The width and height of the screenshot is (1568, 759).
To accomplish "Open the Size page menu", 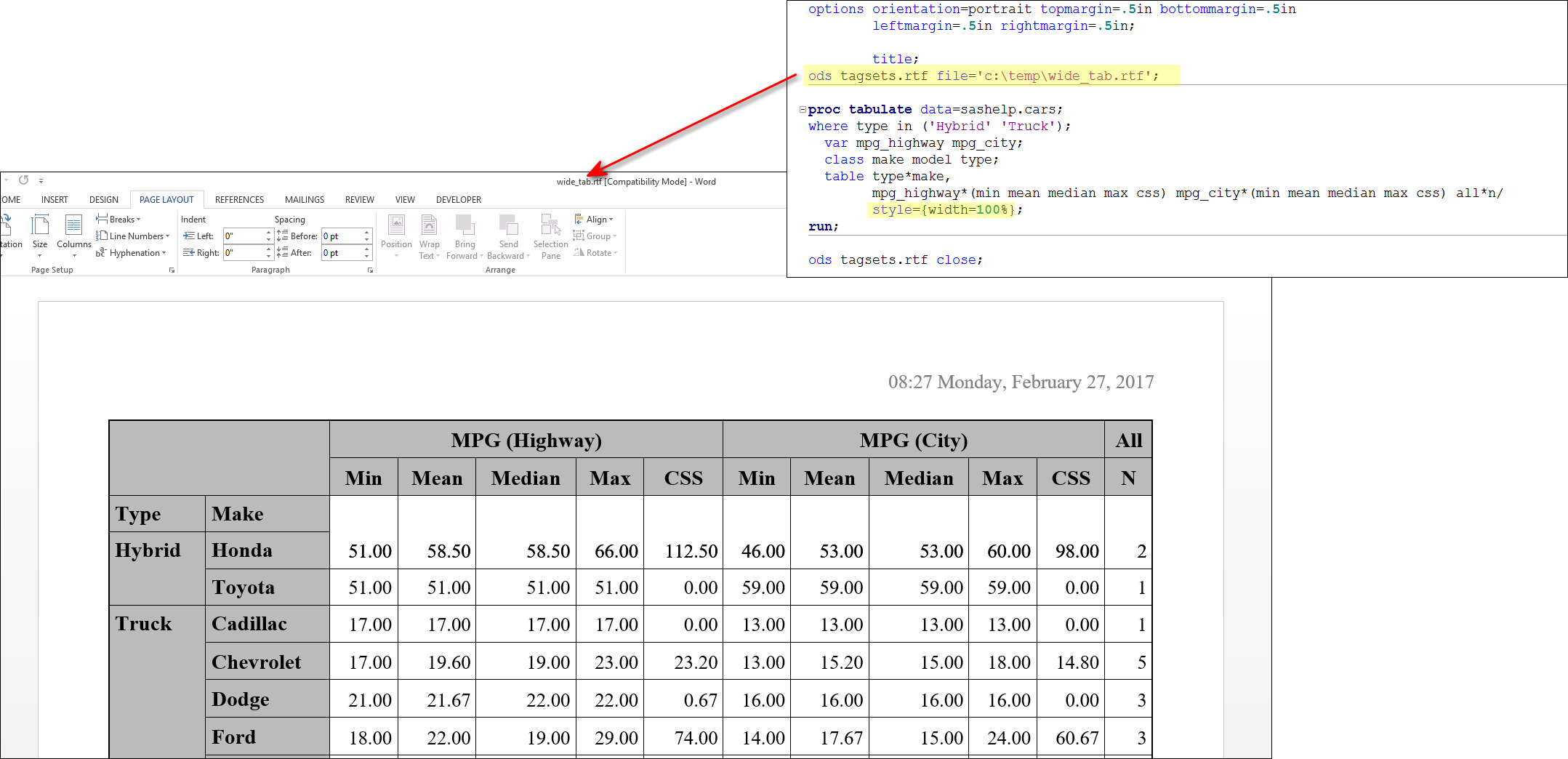I will pyautogui.click(x=40, y=236).
